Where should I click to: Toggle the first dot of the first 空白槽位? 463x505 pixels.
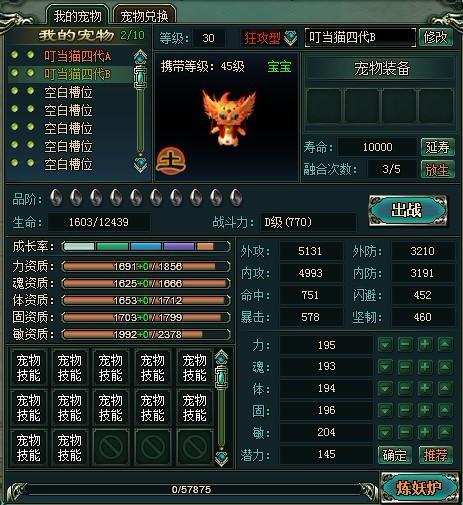[x=14, y=90]
